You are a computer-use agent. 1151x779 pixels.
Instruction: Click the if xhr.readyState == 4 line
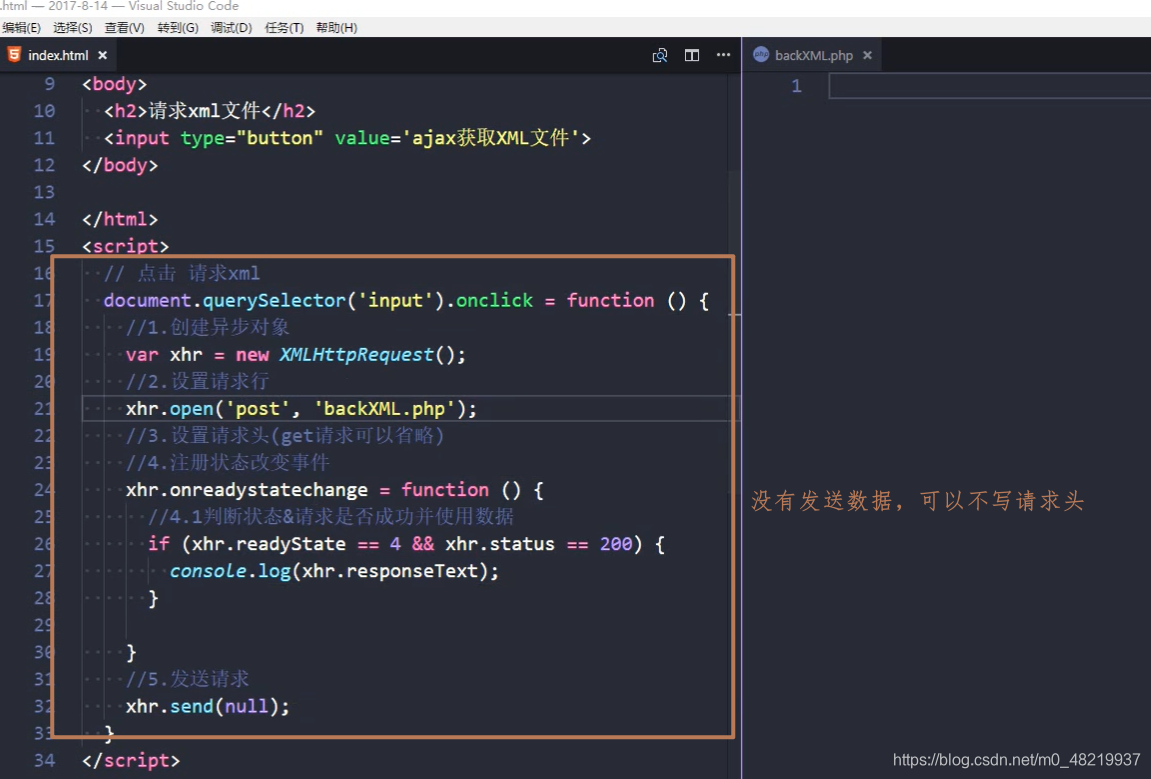click(406, 544)
